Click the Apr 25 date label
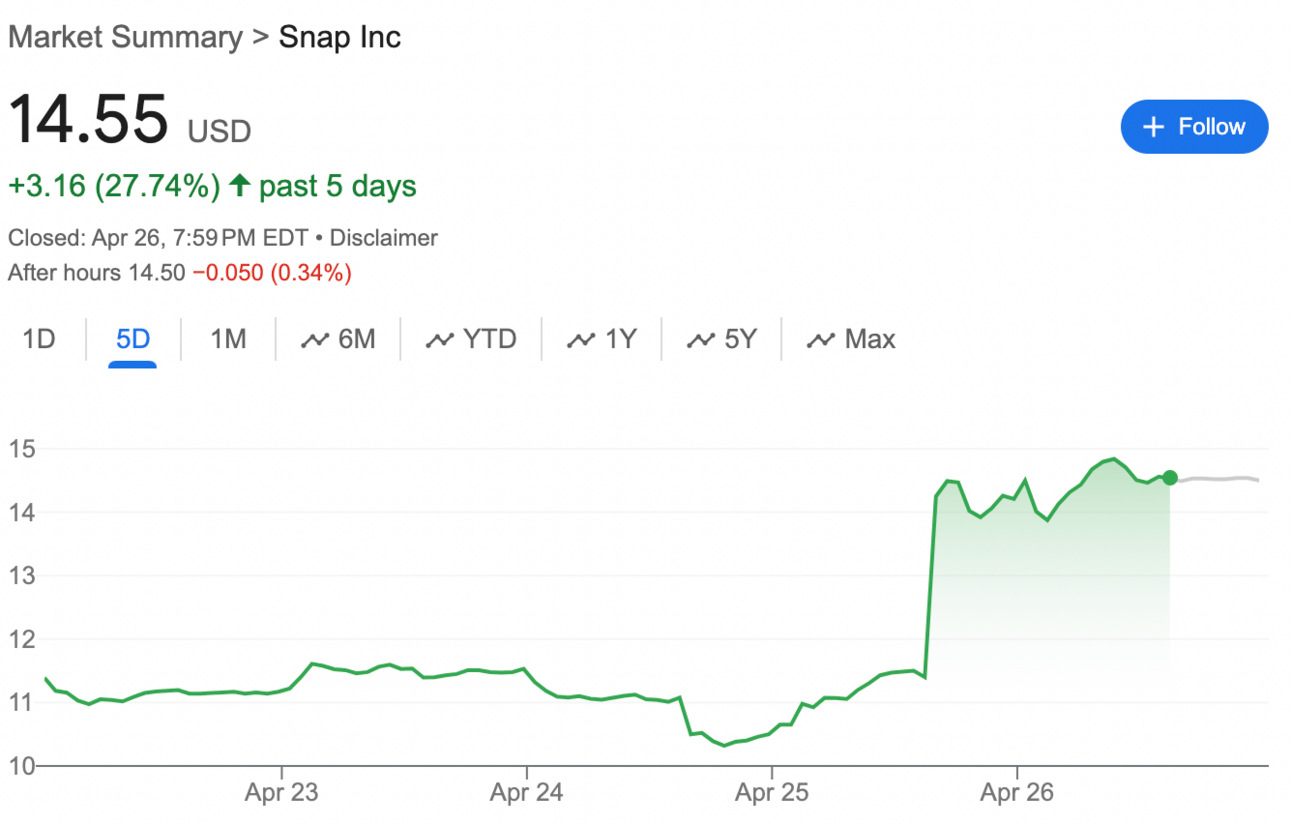Viewport: 1292px width, 824px height. (x=771, y=793)
